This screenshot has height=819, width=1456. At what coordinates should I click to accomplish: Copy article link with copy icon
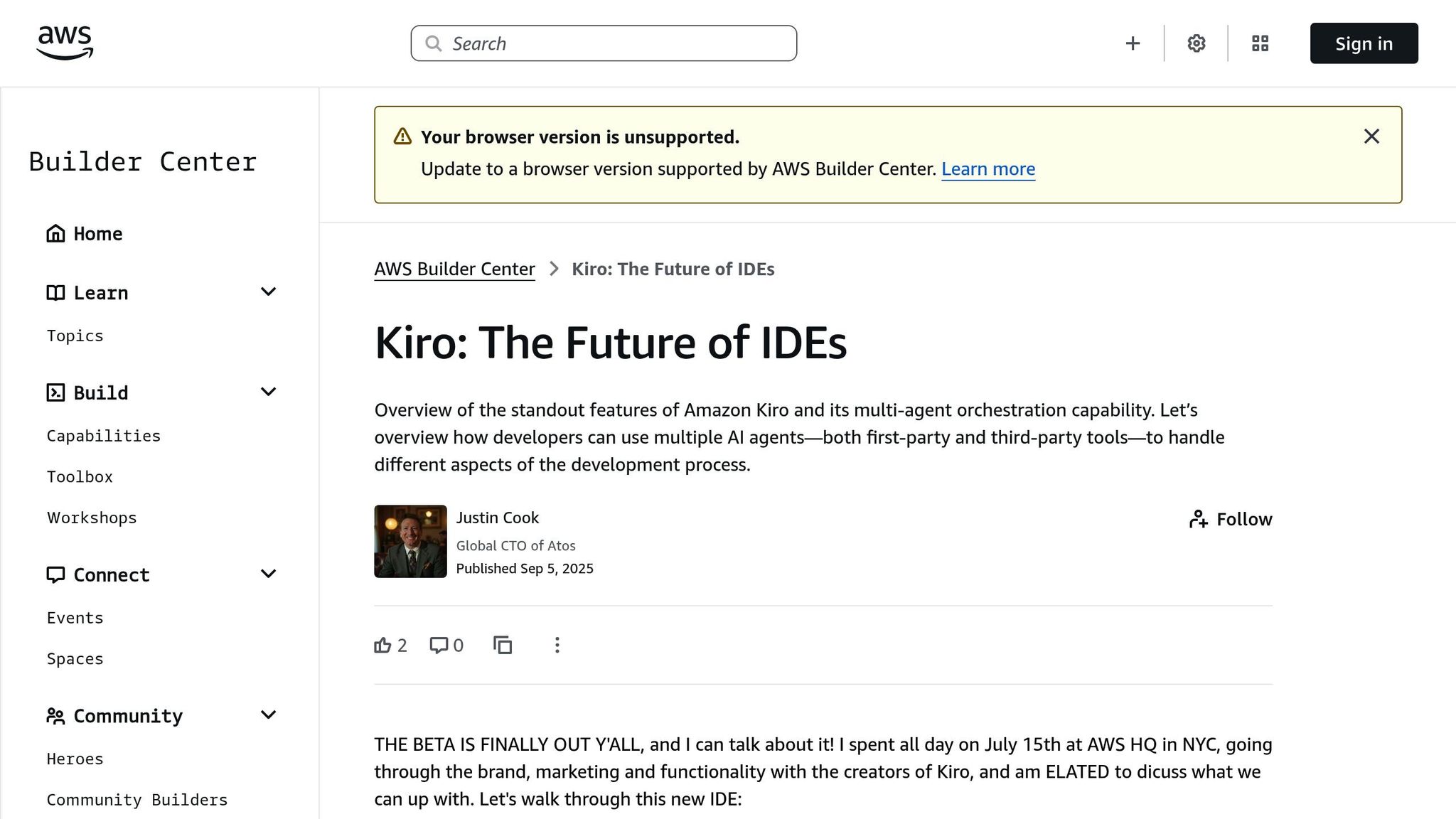(503, 645)
